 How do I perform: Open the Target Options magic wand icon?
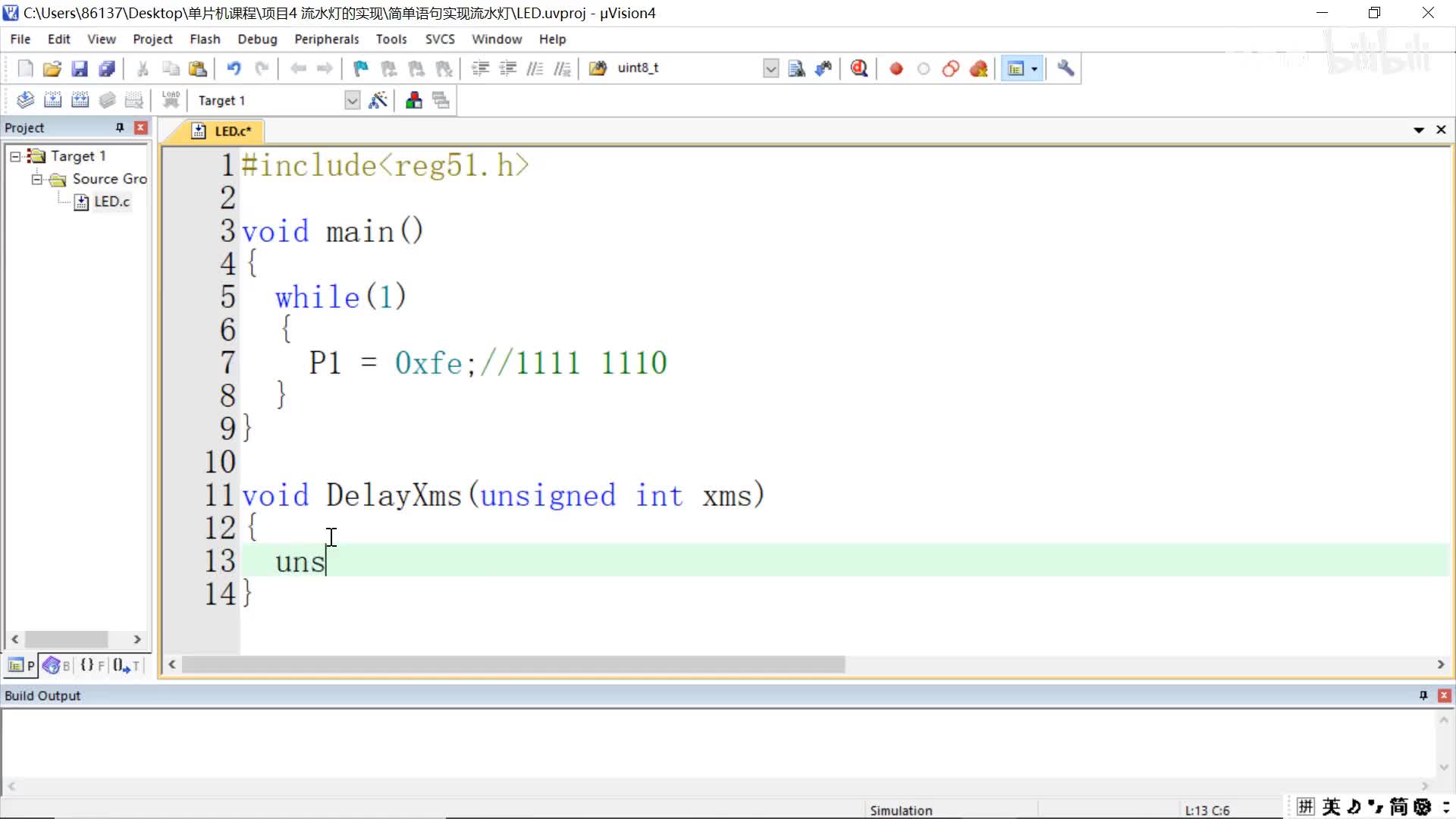(x=378, y=100)
